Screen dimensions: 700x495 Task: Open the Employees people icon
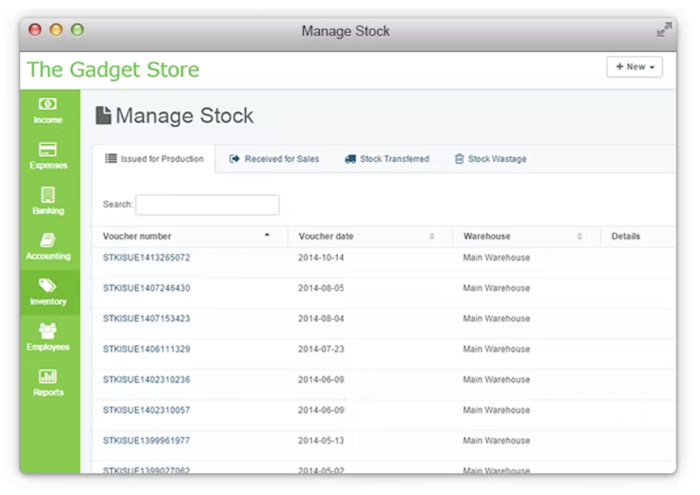(48, 331)
